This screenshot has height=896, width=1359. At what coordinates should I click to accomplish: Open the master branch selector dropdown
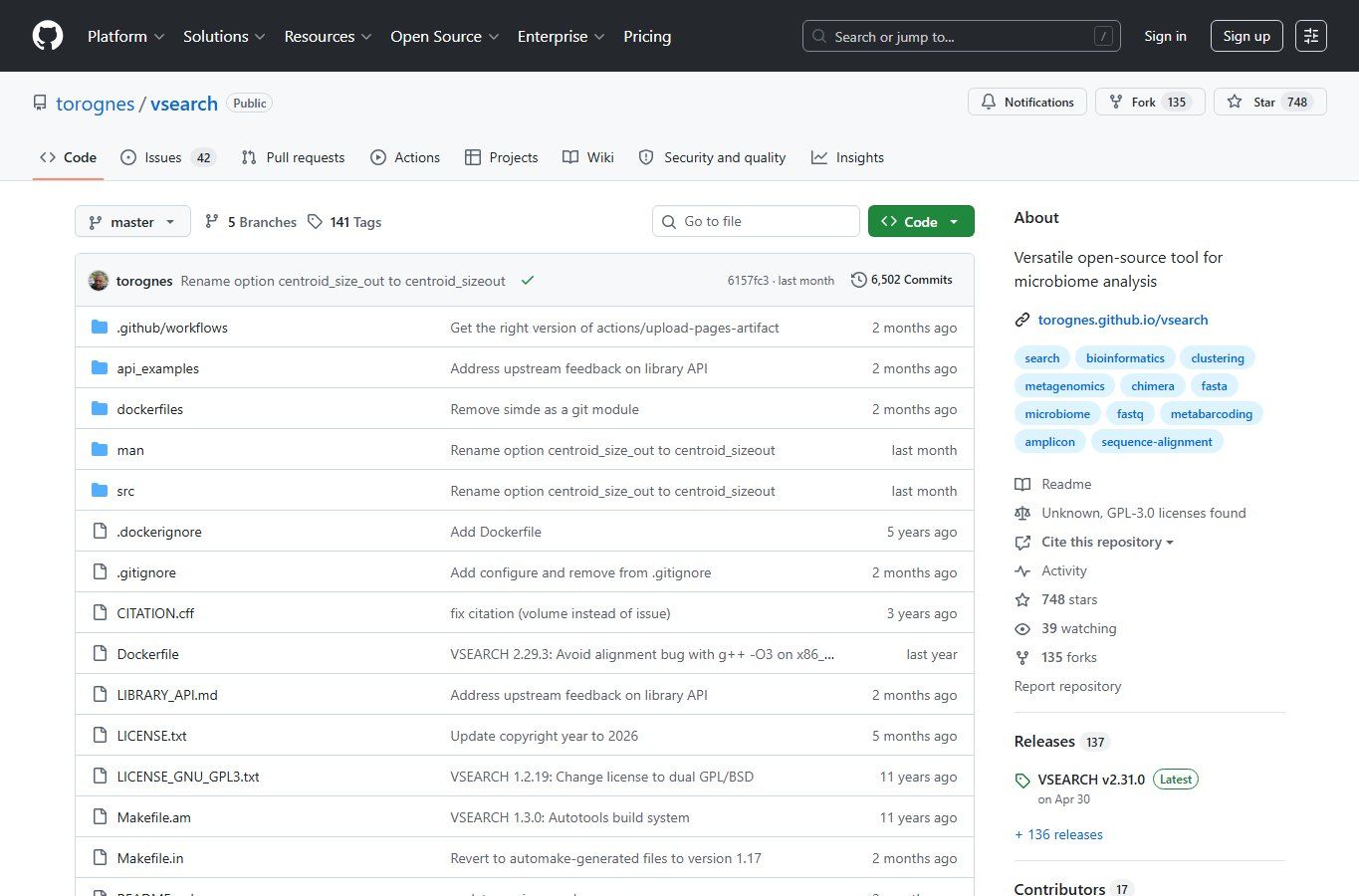pos(132,222)
